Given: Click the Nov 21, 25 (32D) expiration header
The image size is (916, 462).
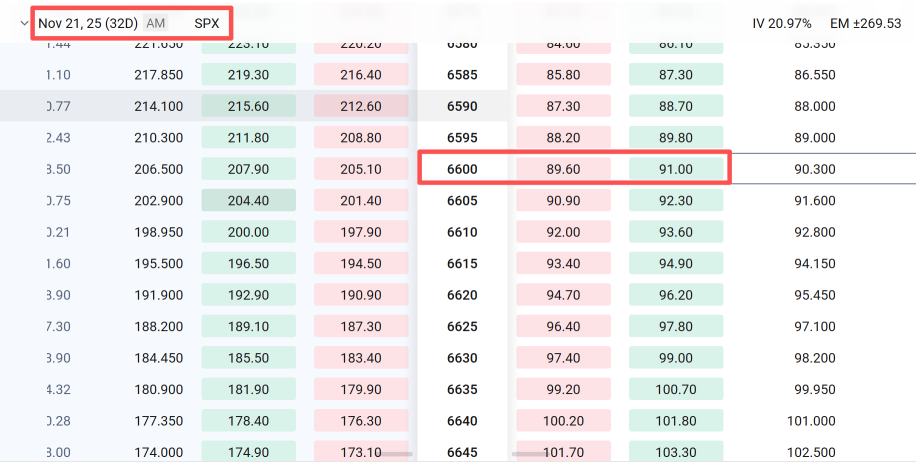Looking at the screenshot, I should coord(88,23).
